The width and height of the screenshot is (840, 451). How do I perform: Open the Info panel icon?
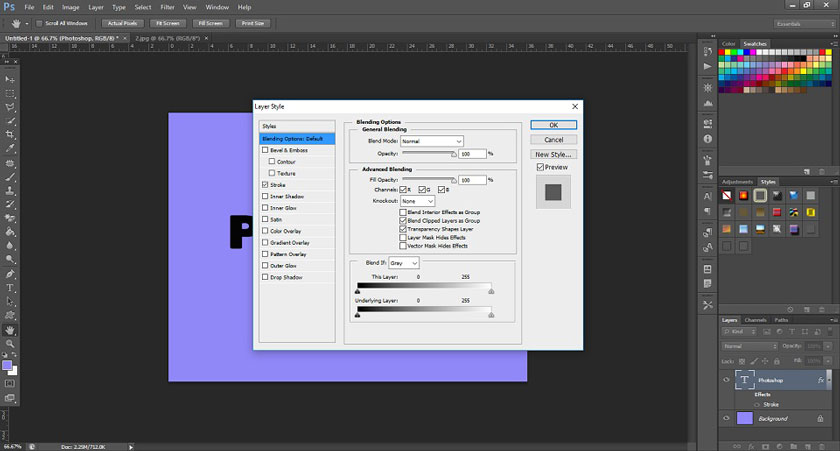pos(708,139)
